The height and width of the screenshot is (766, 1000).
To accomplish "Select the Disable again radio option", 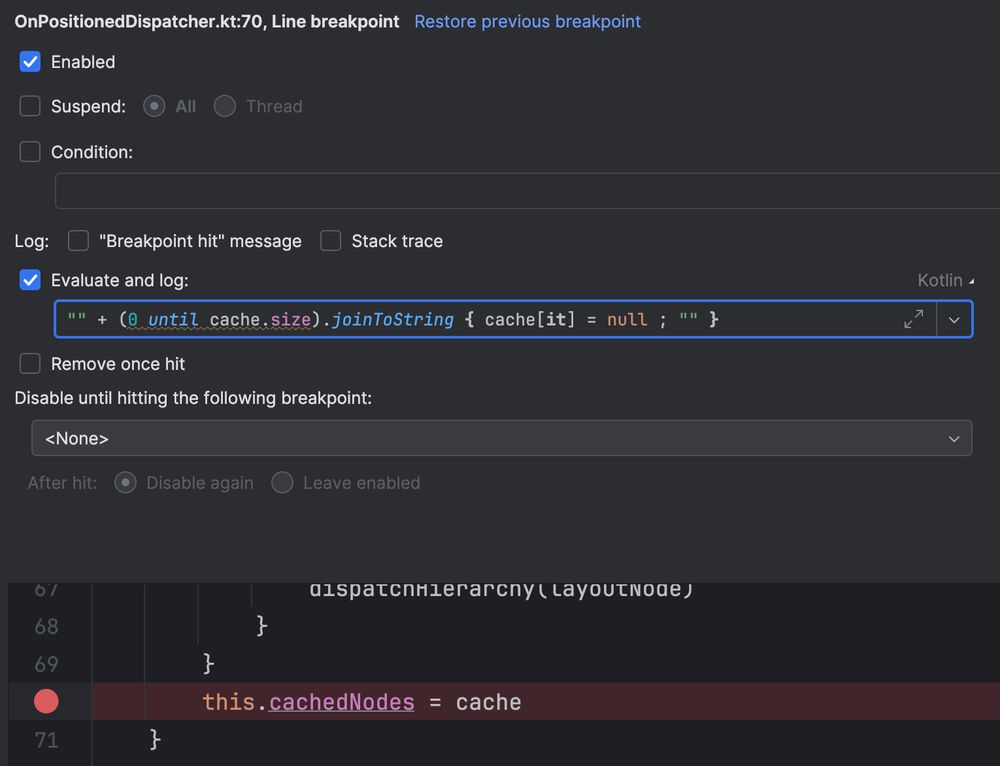I will tap(125, 483).
